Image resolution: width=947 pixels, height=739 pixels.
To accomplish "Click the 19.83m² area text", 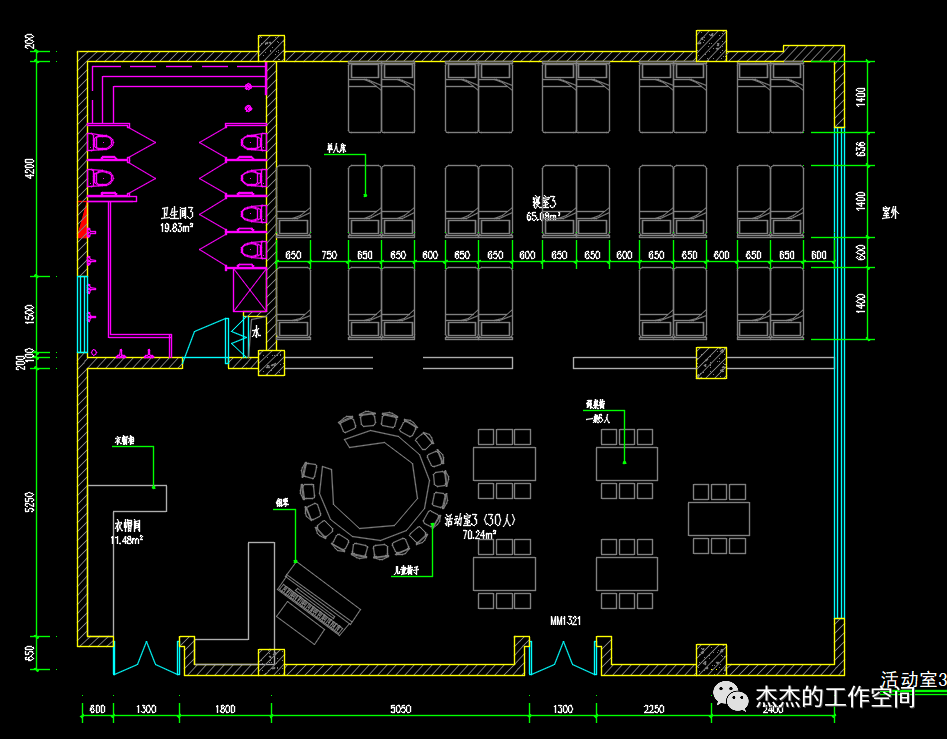I will (x=176, y=228).
